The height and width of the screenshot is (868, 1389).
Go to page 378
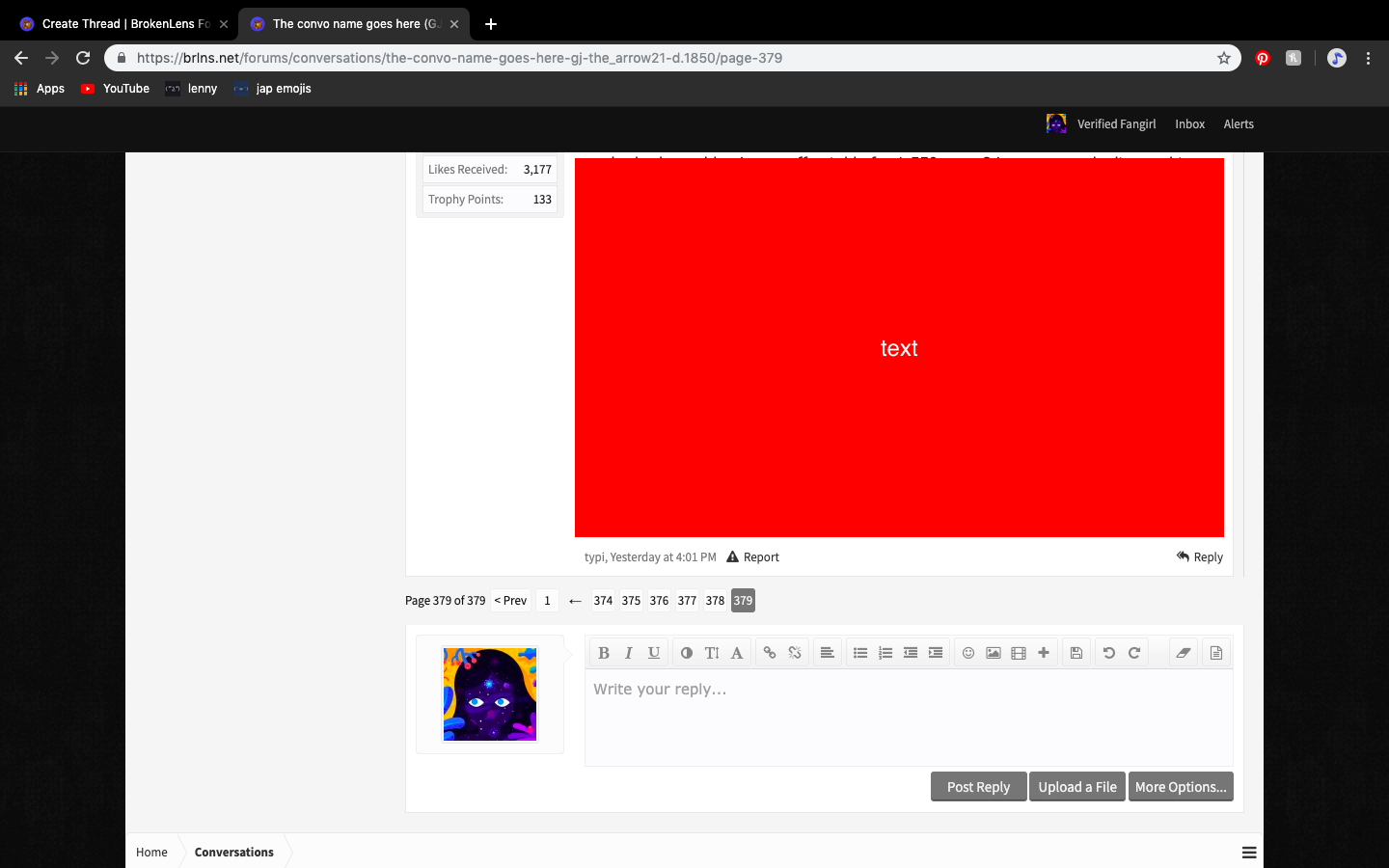tap(715, 601)
